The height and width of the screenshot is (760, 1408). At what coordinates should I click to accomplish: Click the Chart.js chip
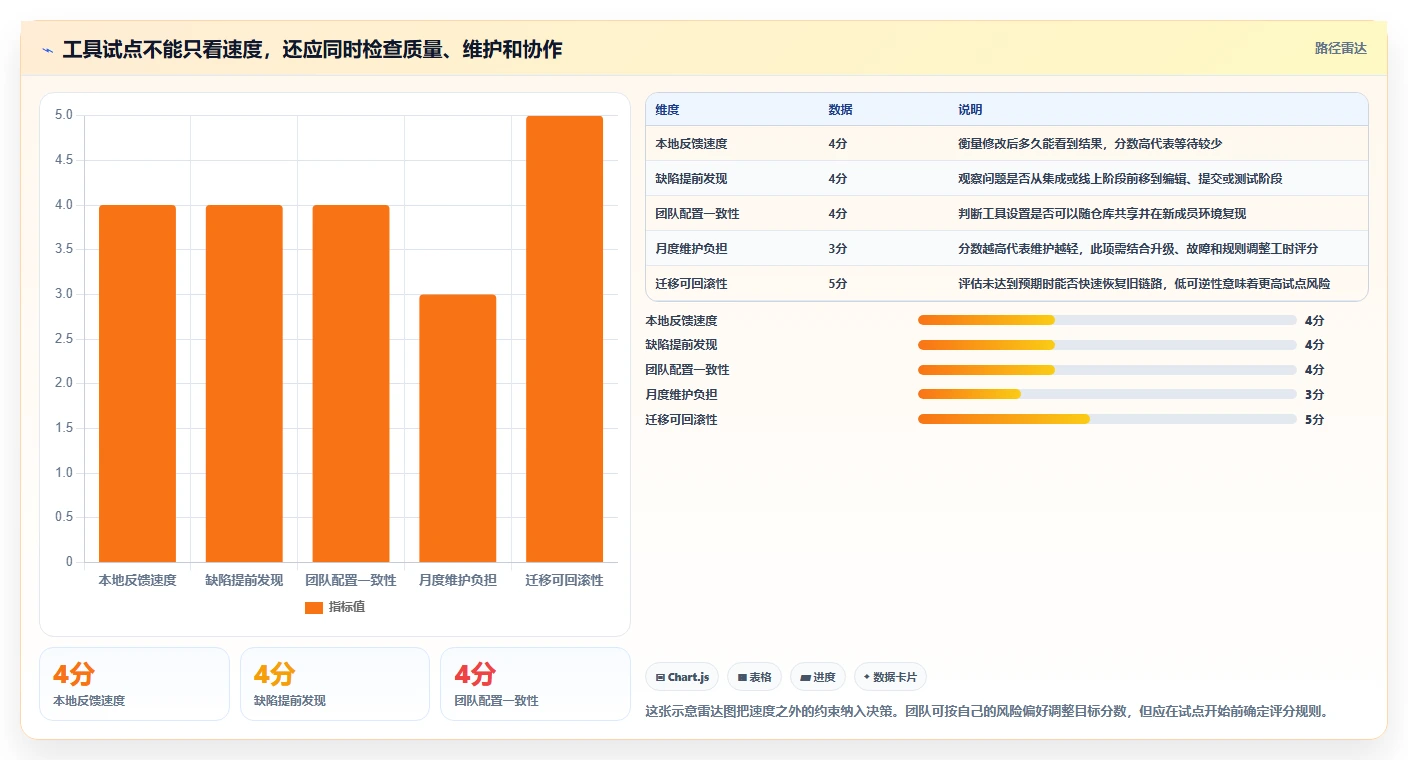point(682,677)
